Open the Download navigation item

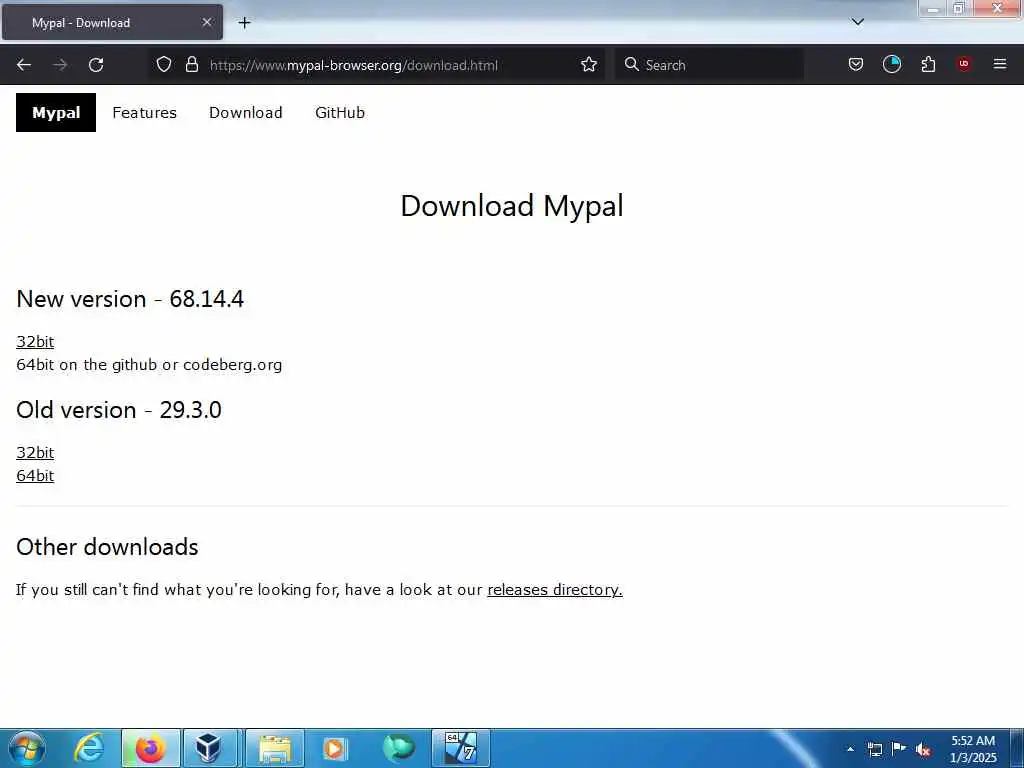(x=246, y=112)
